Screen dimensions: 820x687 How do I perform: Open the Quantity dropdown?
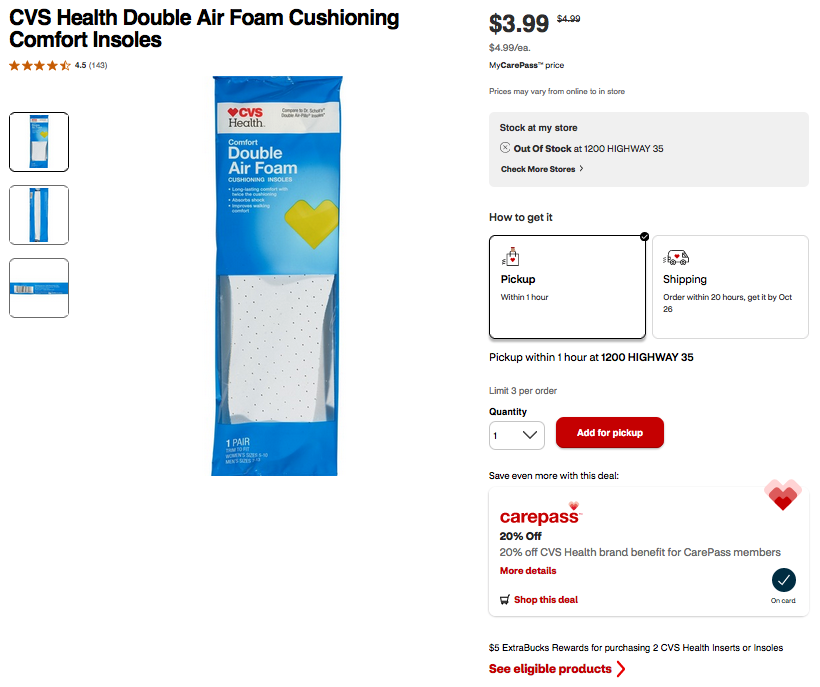click(x=516, y=435)
